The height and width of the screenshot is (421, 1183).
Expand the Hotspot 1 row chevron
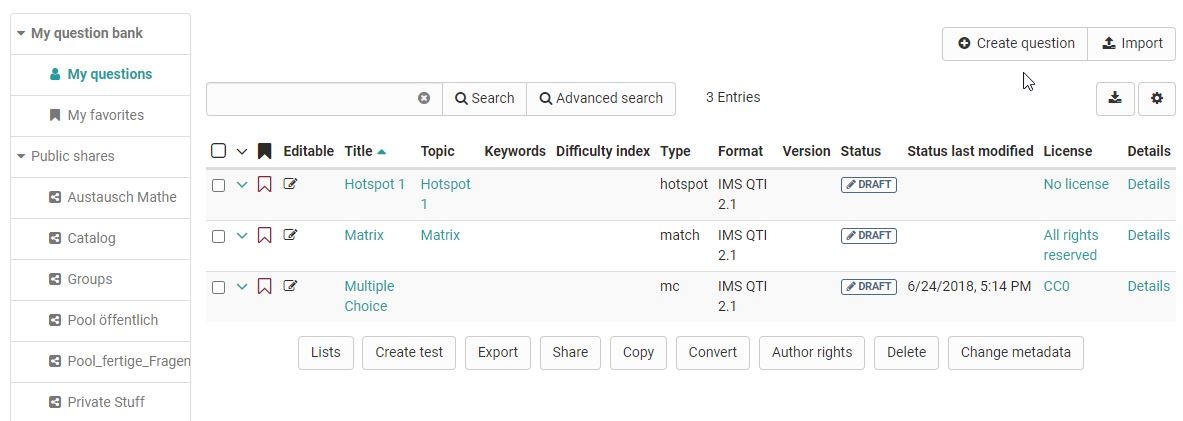tap(242, 184)
